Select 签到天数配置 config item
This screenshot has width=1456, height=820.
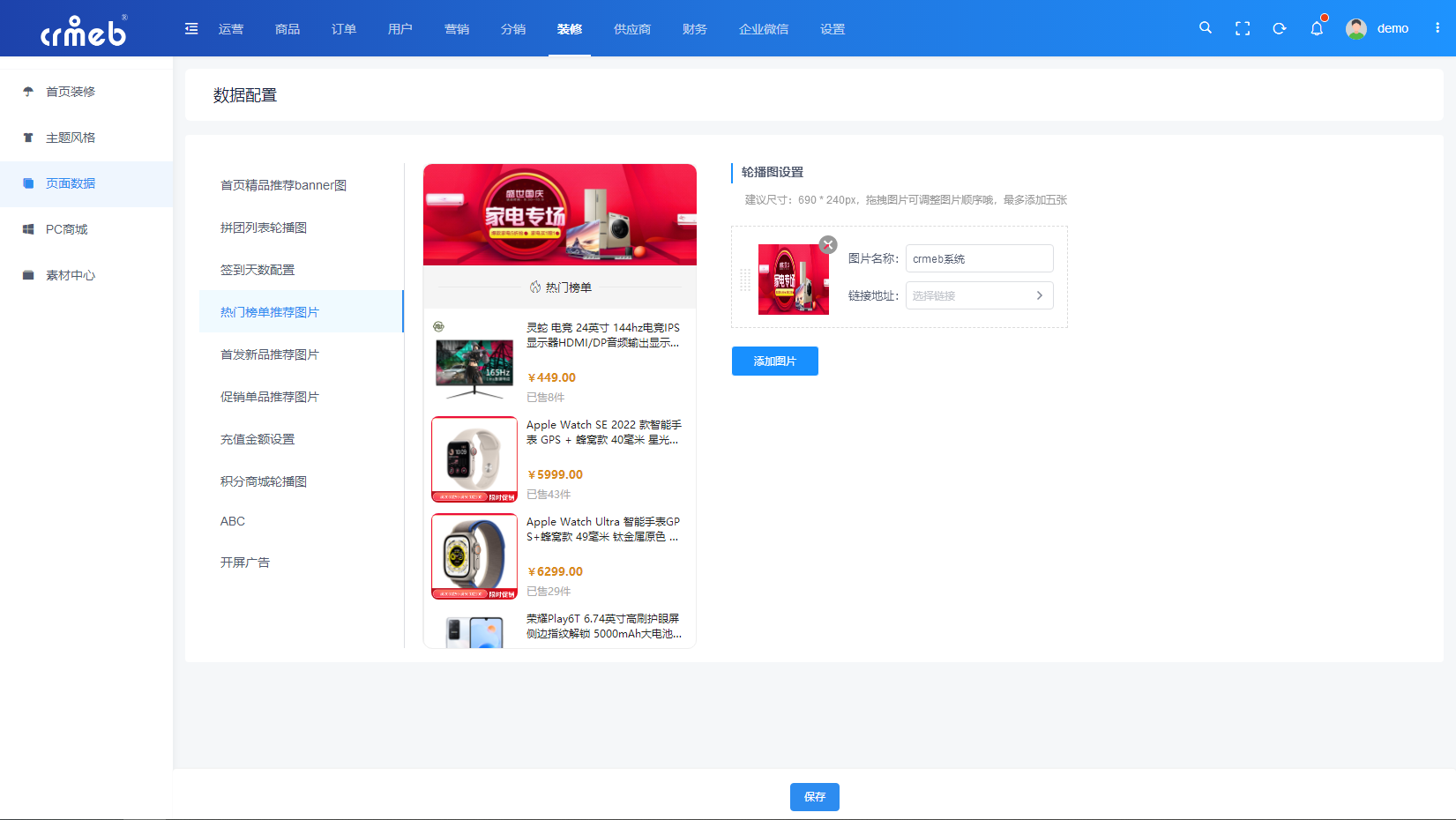tap(301, 270)
